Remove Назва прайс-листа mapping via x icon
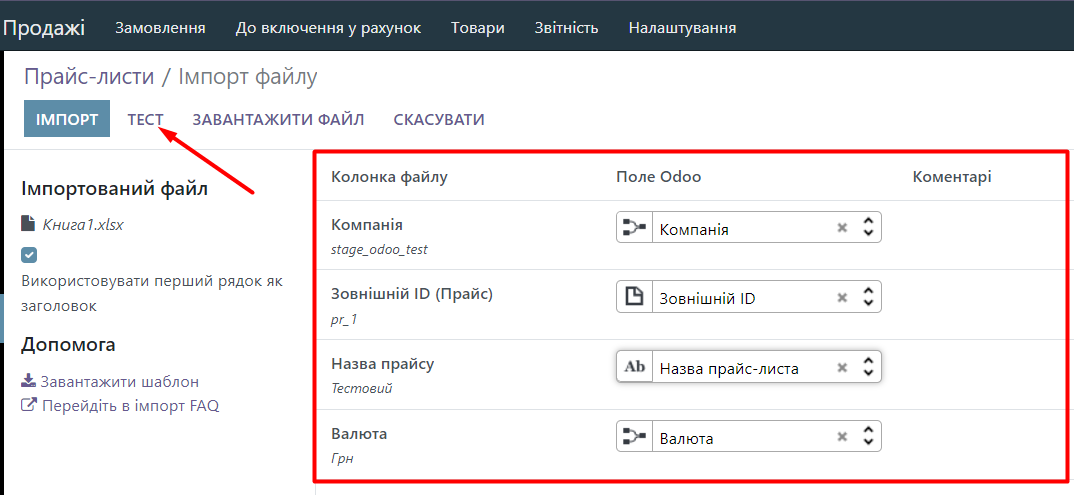1074x495 pixels. (842, 368)
